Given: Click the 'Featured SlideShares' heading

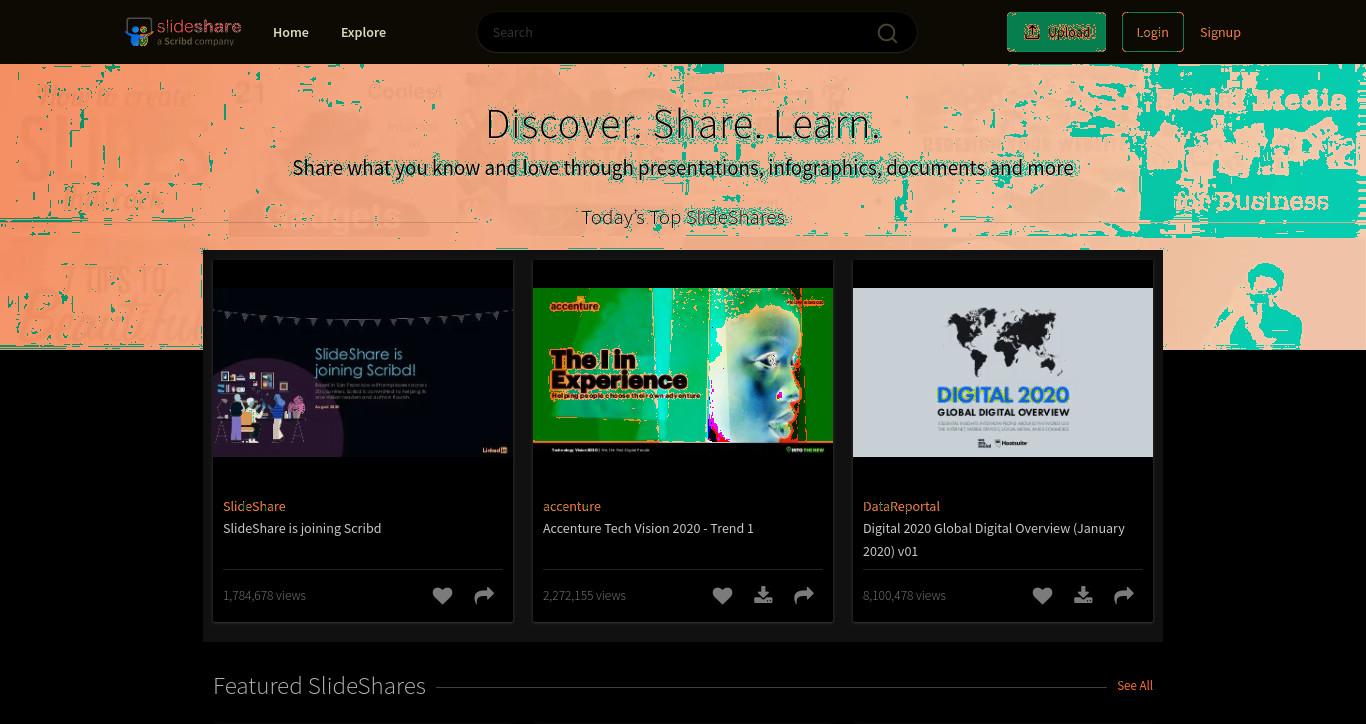Looking at the screenshot, I should [x=319, y=686].
